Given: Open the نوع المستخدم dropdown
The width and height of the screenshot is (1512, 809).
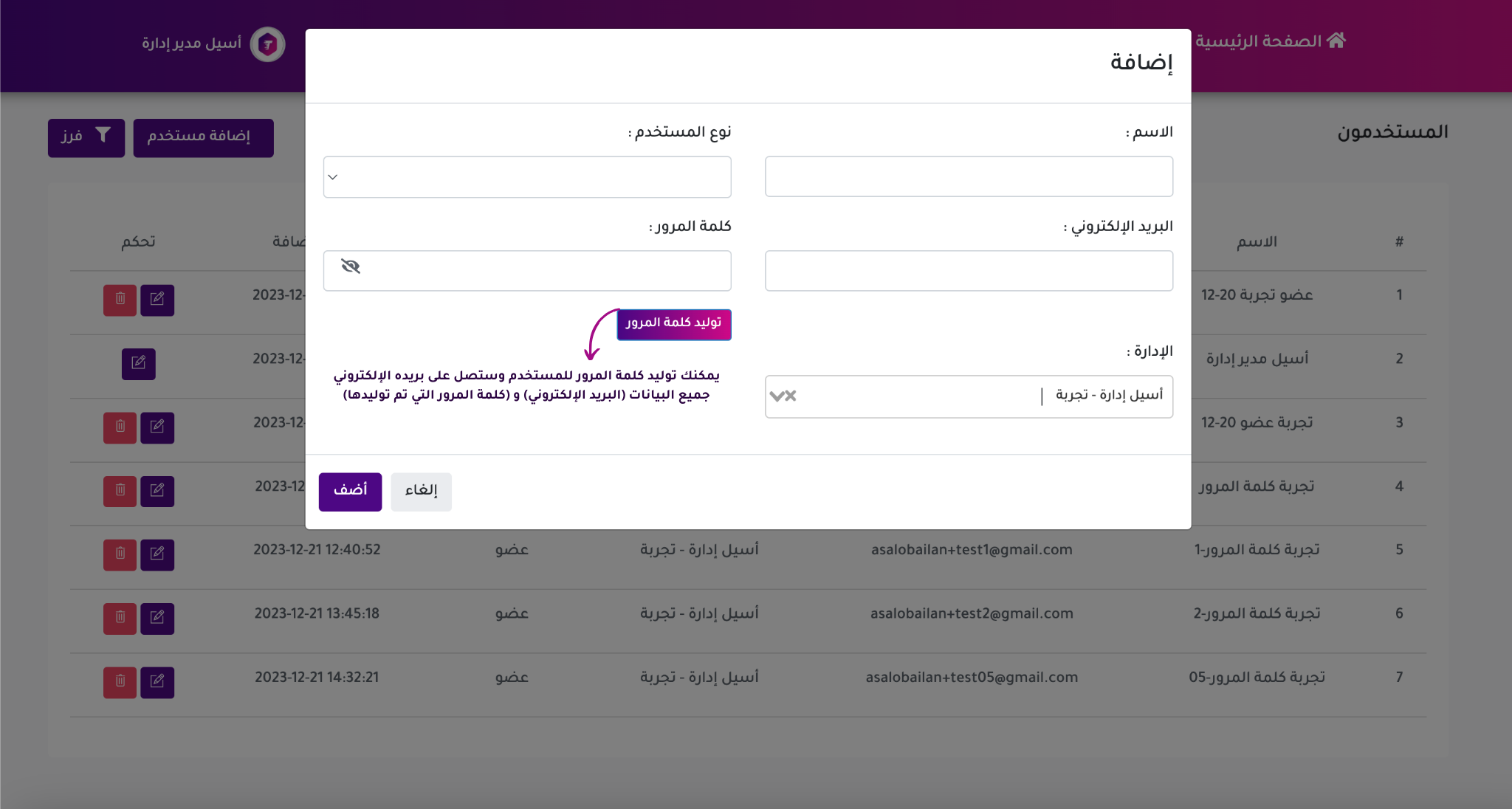Looking at the screenshot, I should 526,177.
